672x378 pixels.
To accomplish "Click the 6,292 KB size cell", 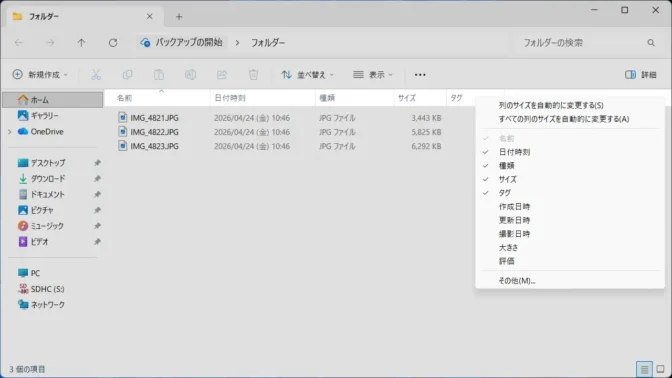I will pyautogui.click(x=426, y=146).
